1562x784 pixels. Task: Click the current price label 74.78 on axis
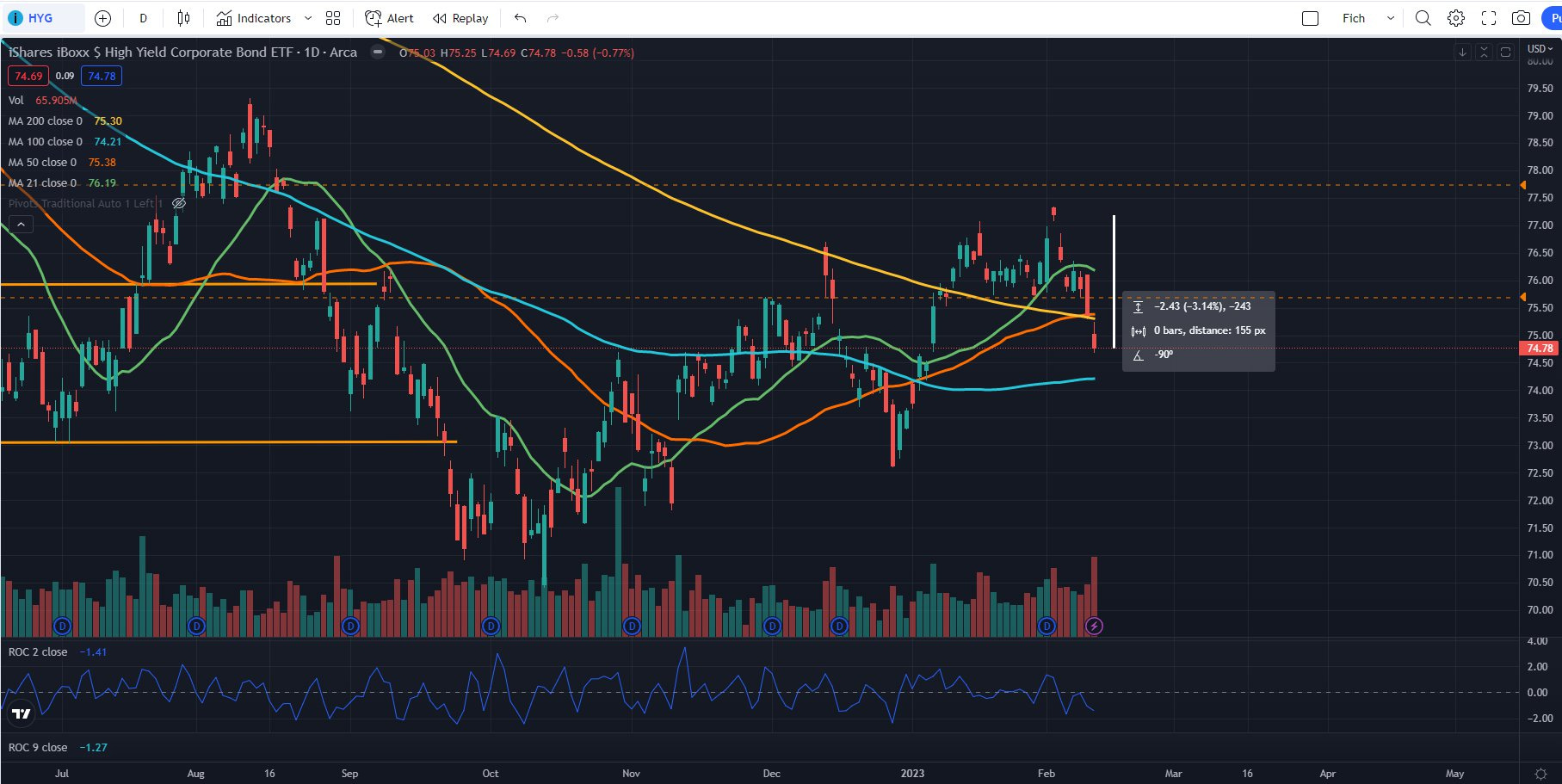1540,349
